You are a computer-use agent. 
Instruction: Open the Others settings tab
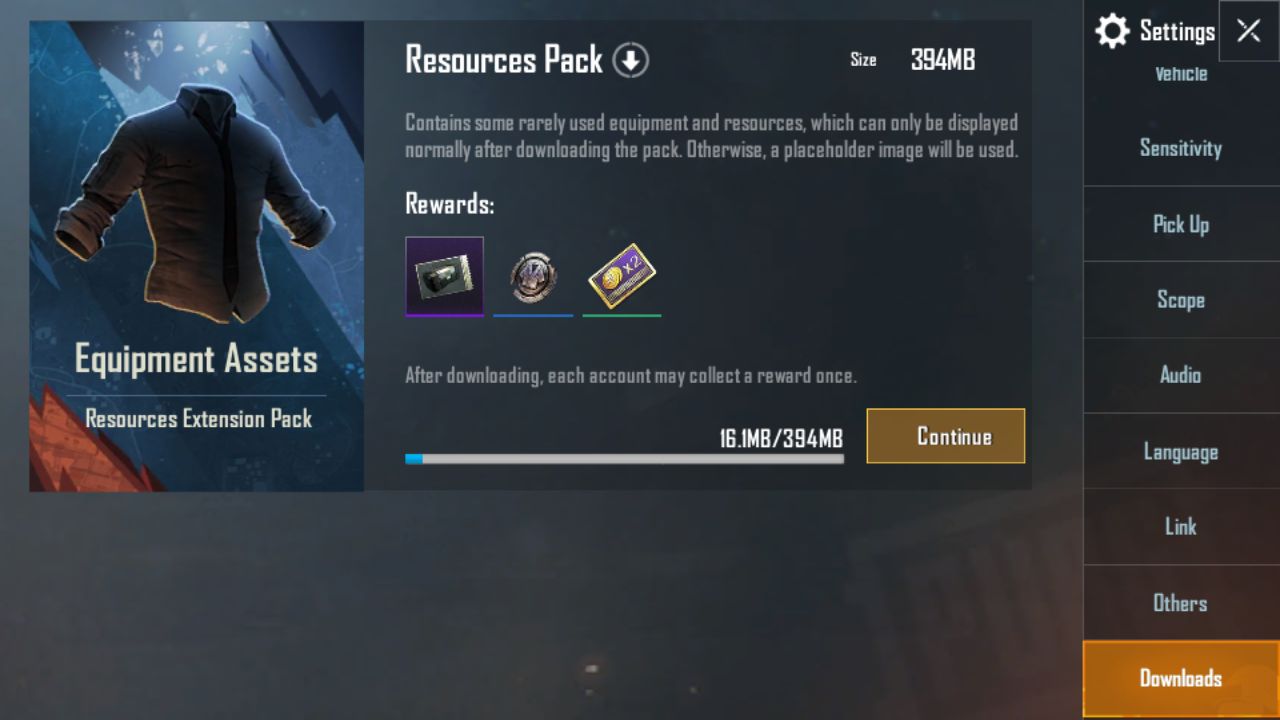click(x=1181, y=603)
